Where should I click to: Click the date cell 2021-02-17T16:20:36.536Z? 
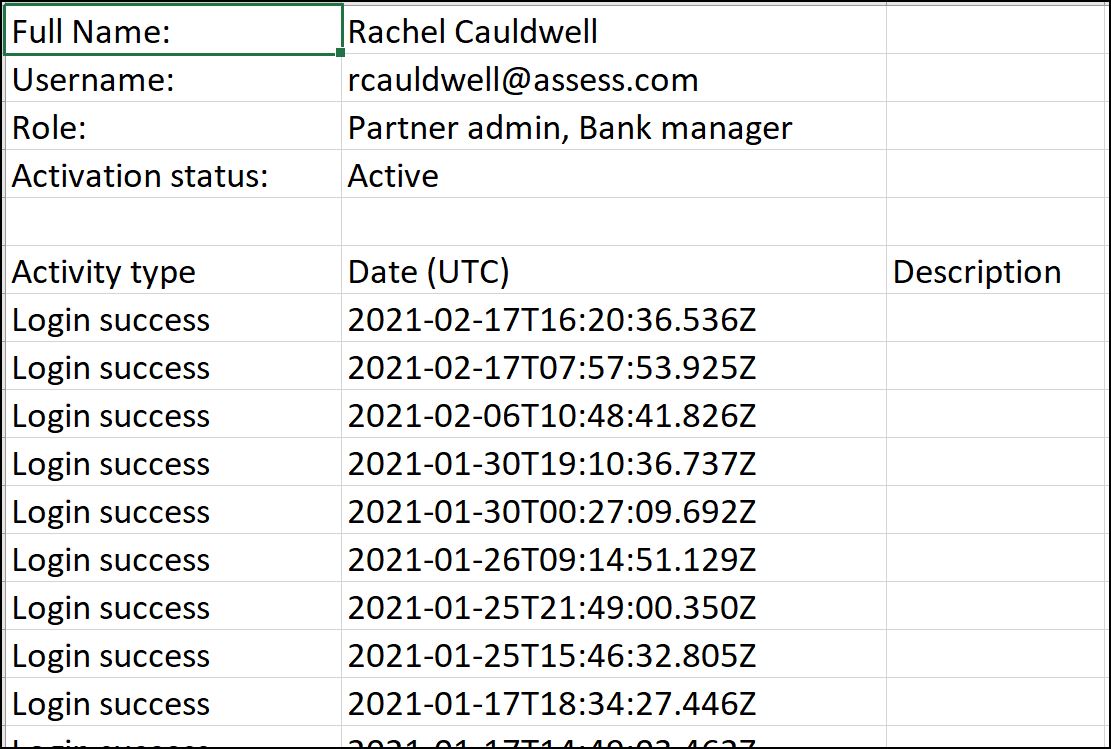coord(551,320)
